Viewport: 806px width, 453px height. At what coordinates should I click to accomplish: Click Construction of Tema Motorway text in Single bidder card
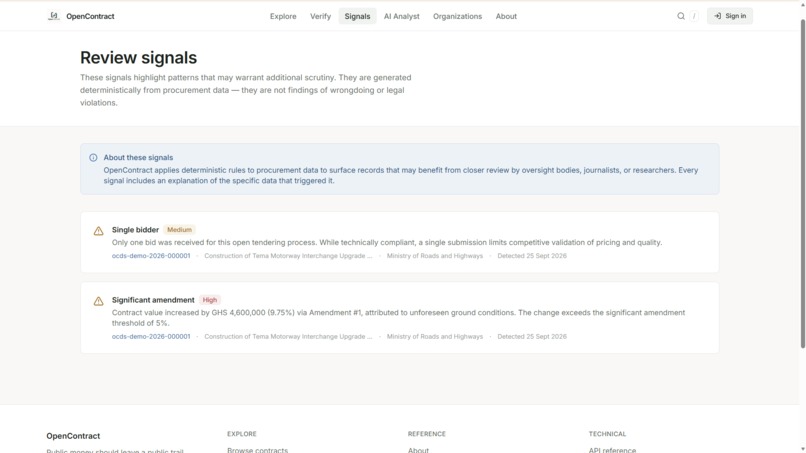(x=288, y=256)
